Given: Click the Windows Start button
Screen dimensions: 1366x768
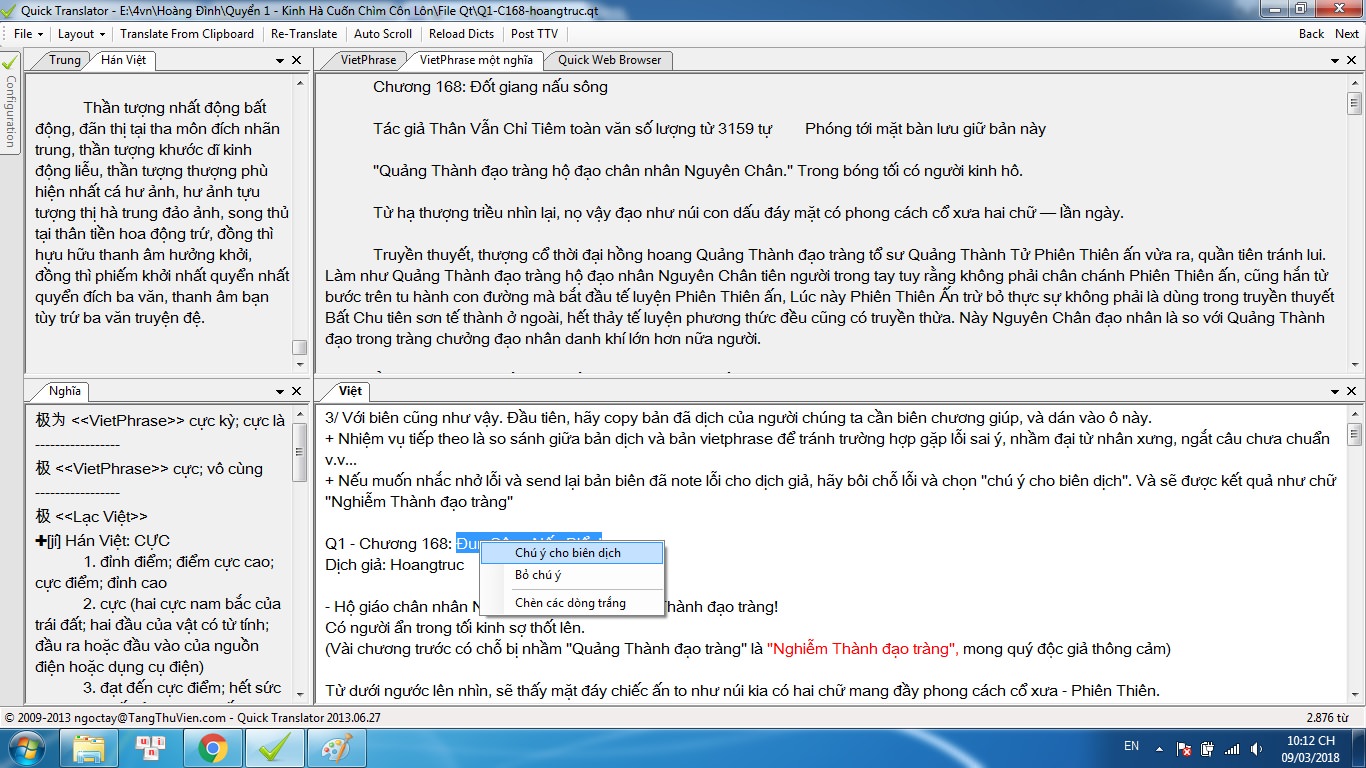Looking at the screenshot, I should (27, 747).
